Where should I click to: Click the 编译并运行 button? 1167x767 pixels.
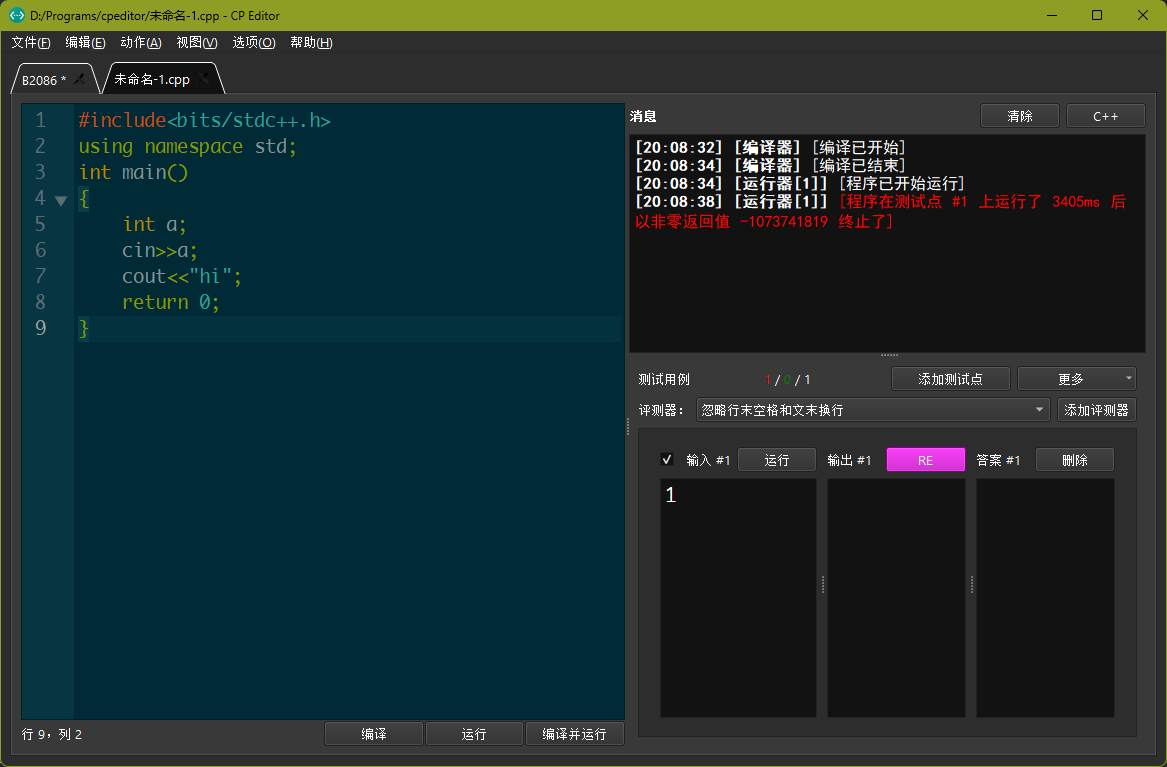pyautogui.click(x=574, y=734)
